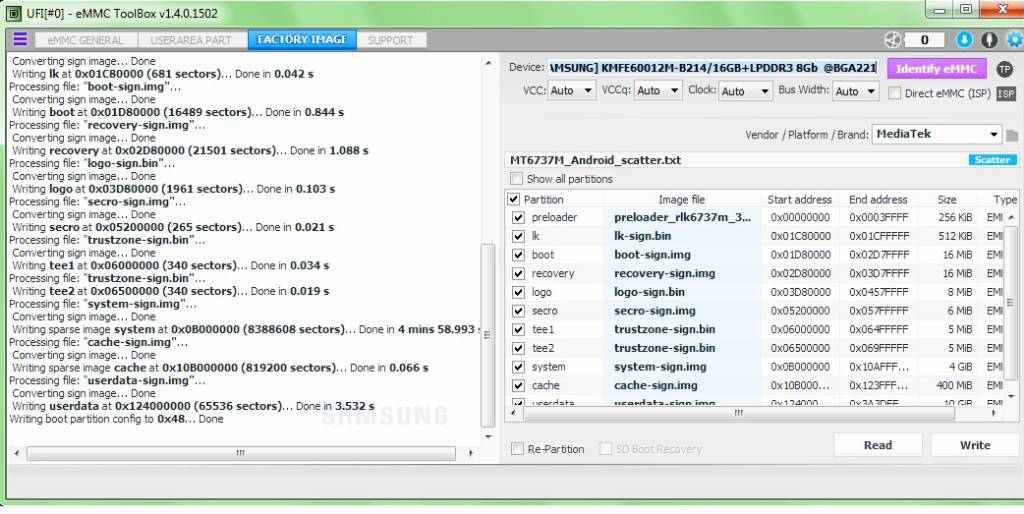Uncheck the boot partition checkbox

click(519, 255)
